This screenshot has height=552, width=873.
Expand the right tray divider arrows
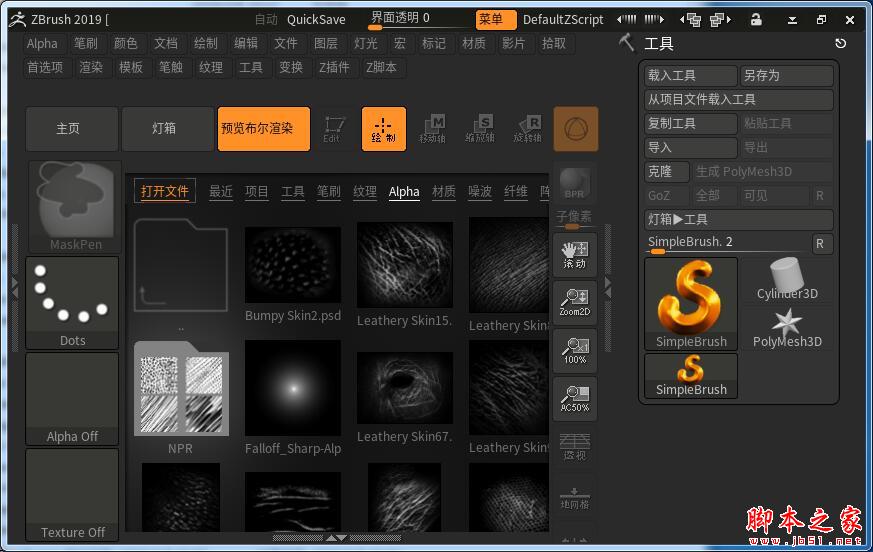pos(608,288)
